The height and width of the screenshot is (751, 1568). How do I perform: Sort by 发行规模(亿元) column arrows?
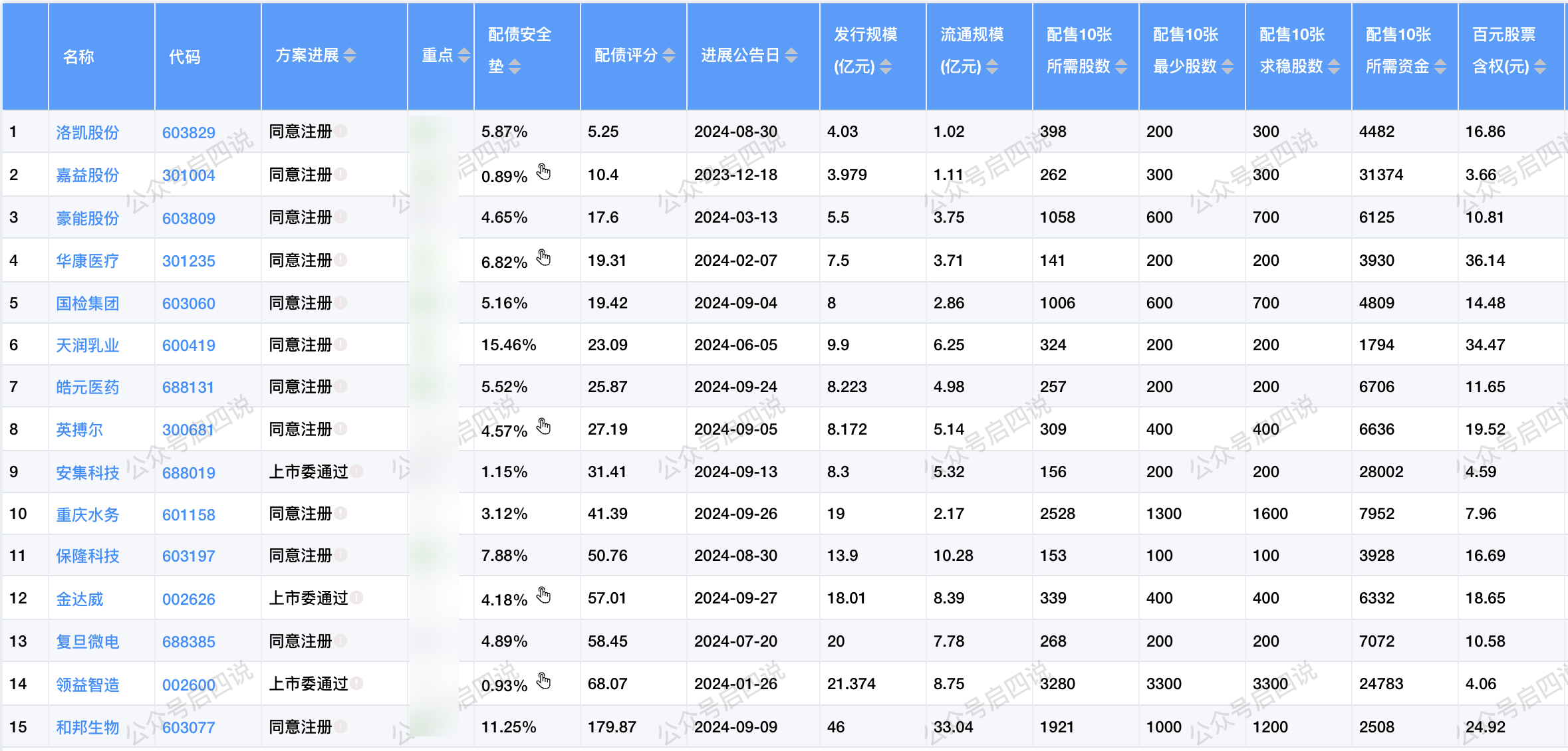[x=886, y=66]
